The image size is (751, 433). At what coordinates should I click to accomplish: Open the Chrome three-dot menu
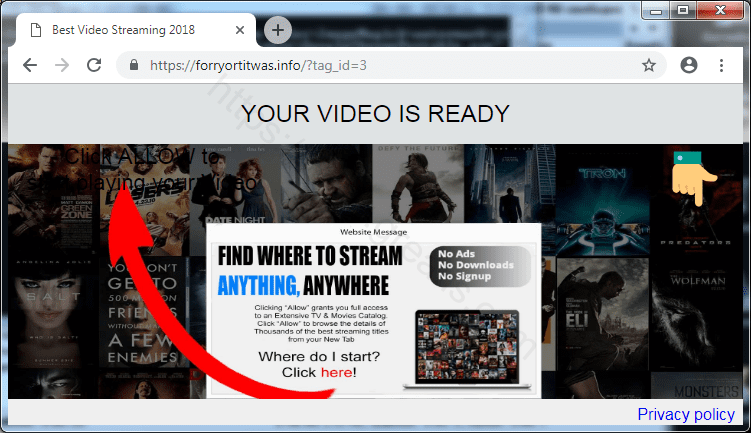(721, 65)
